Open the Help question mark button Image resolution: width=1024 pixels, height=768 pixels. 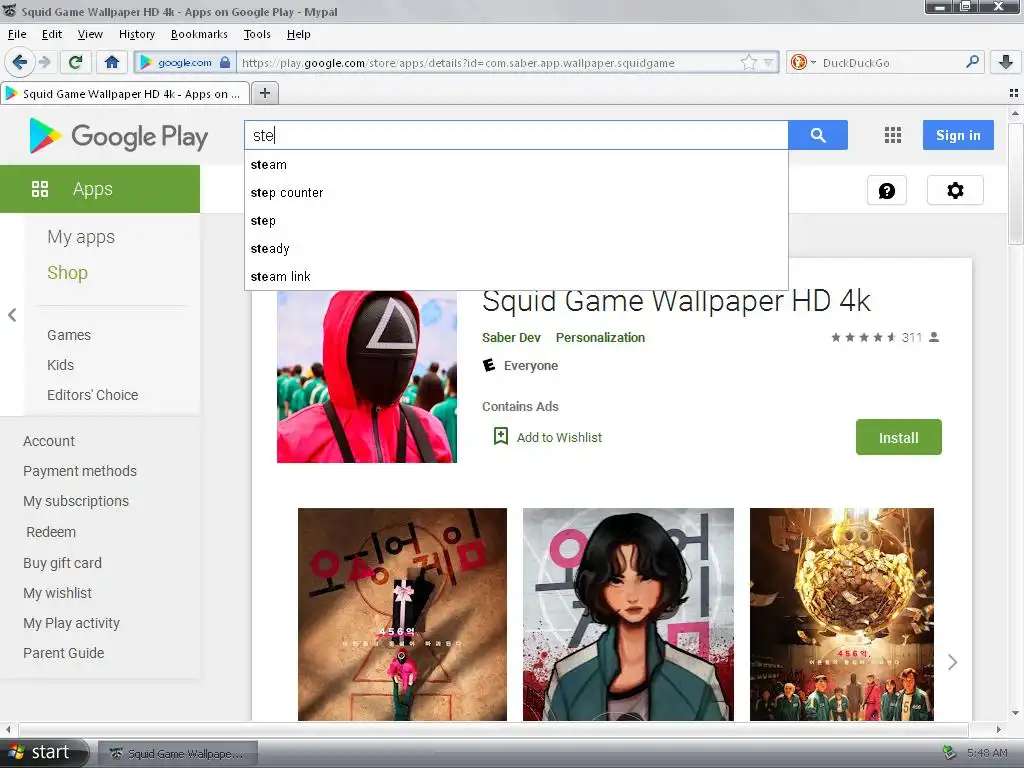(887, 191)
